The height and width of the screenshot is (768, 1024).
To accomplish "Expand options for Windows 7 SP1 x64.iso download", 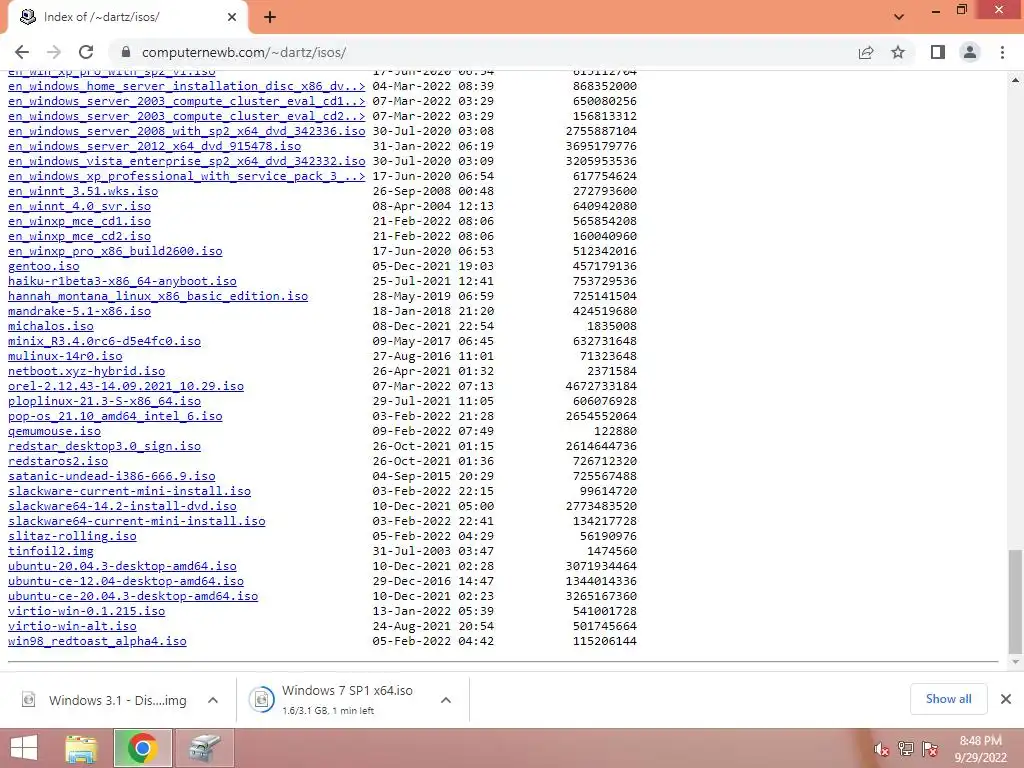I will pyautogui.click(x=446, y=700).
